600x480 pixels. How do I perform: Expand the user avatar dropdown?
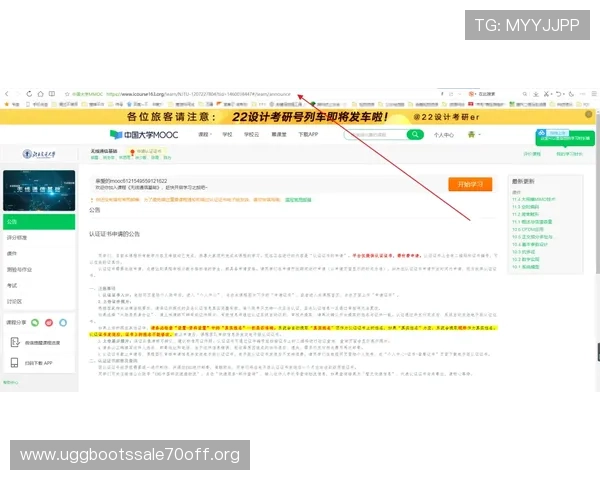[473, 134]
